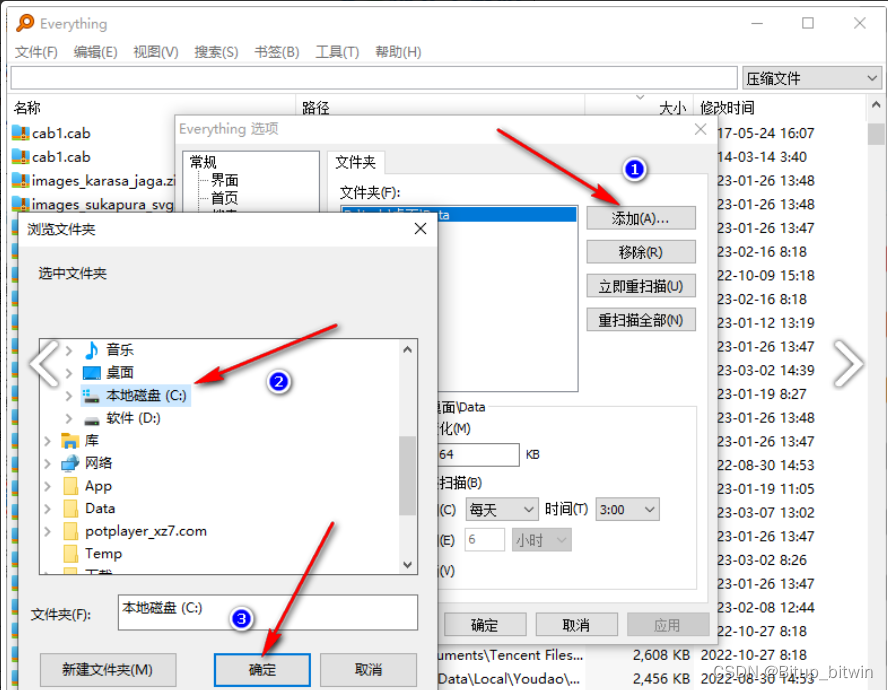Confirm with 确定 in the 浏览文件夹 dialog
The width and height of the screenshot is (888, 690).
click(x=262, y=670)
